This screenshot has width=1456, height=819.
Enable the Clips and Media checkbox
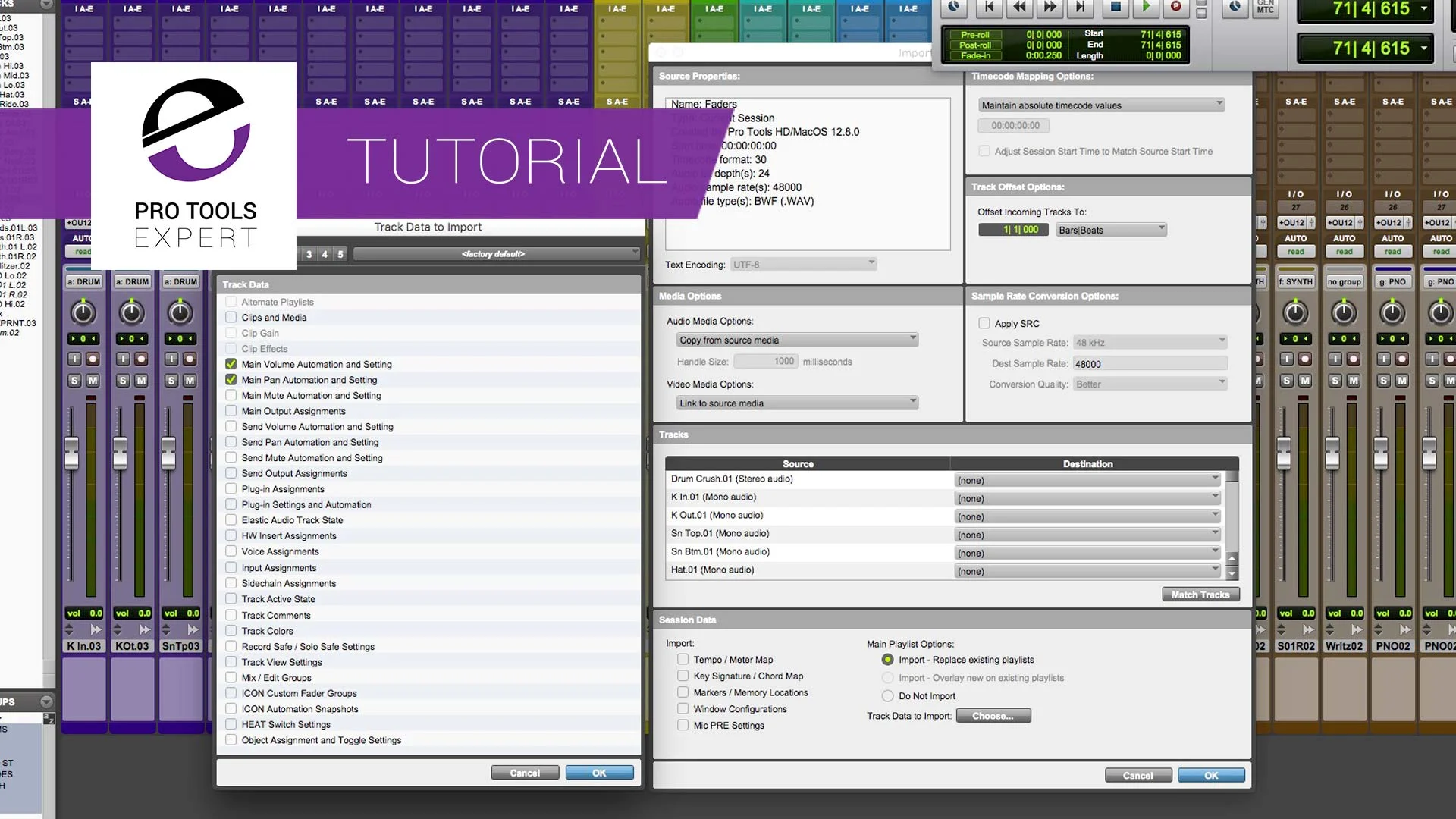pos(231,317)
